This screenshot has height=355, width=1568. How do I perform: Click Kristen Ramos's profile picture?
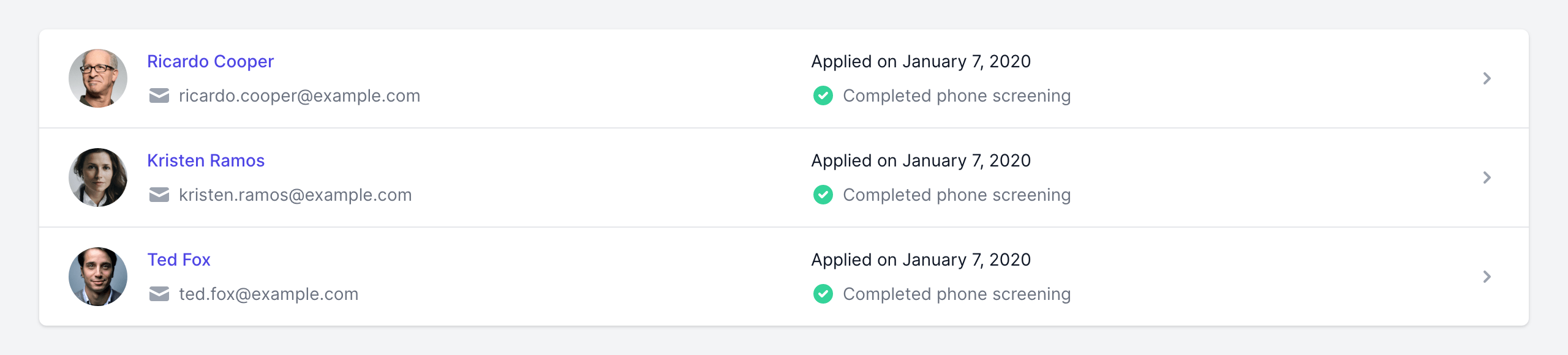98,177
